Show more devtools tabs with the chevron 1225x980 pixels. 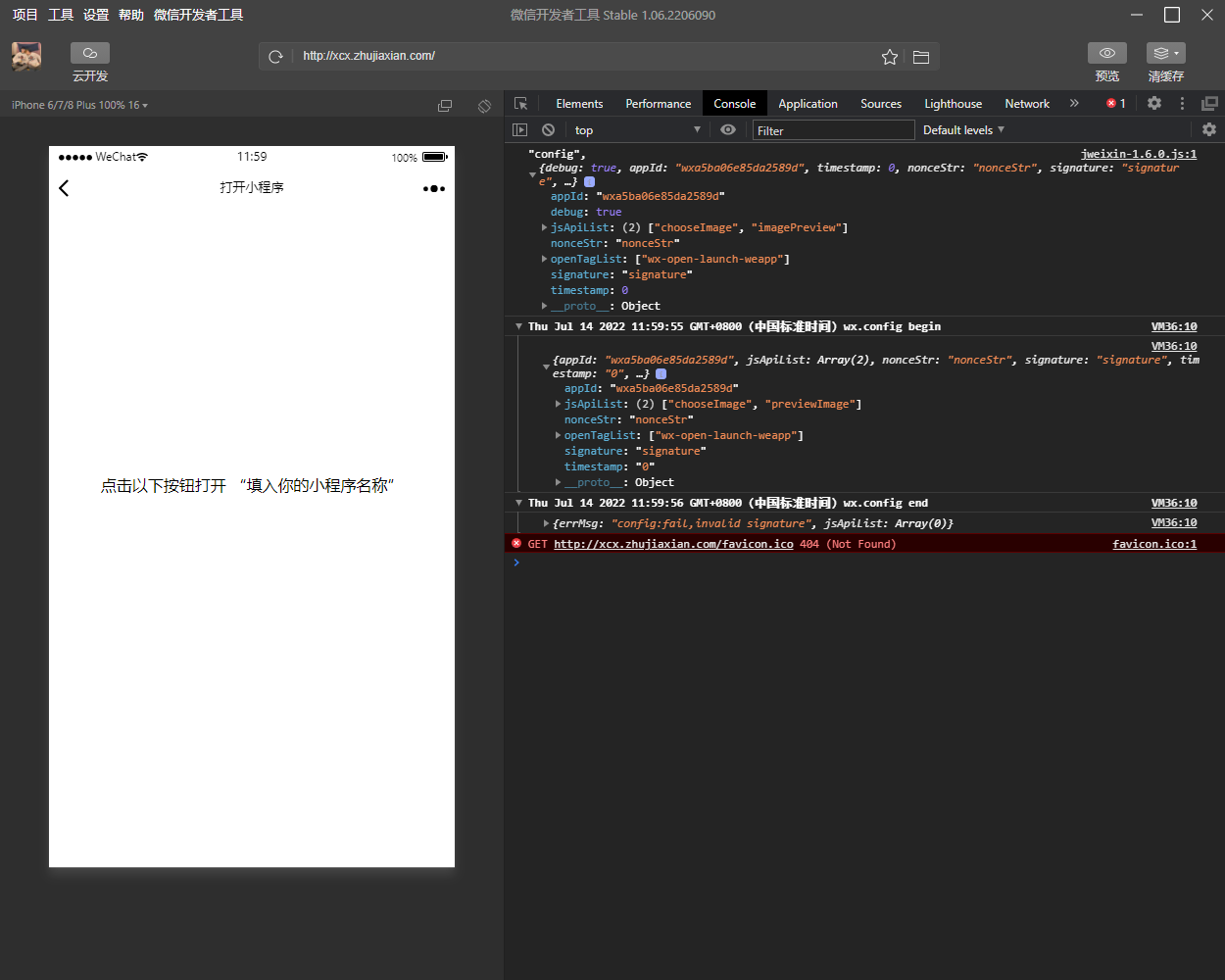coord(1074,103)
